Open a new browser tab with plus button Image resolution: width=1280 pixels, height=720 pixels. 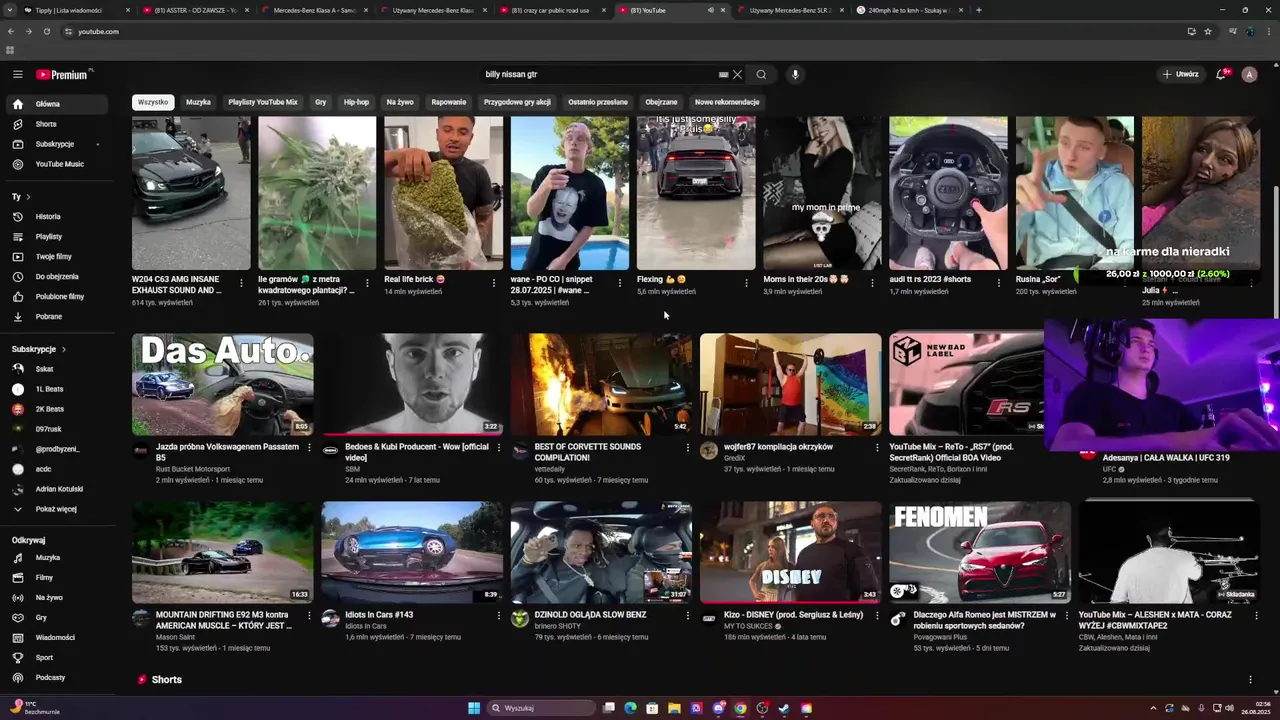(x=978, y=10)
